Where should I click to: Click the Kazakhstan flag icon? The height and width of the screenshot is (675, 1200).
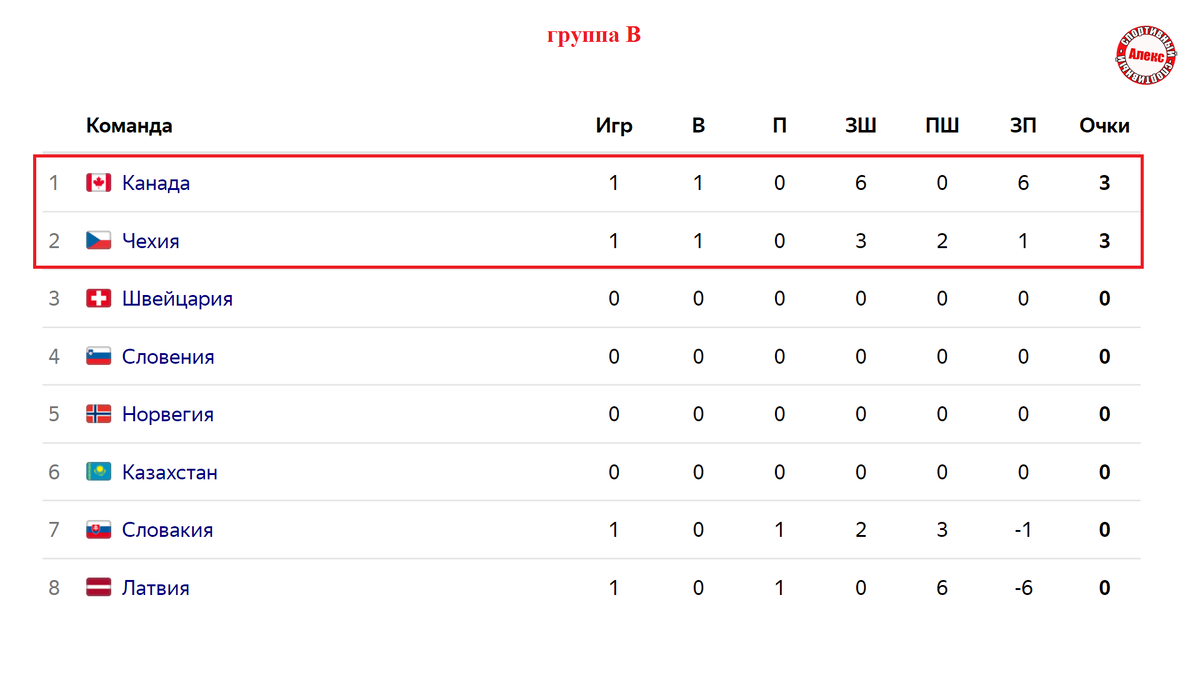[x=98, y=472]
